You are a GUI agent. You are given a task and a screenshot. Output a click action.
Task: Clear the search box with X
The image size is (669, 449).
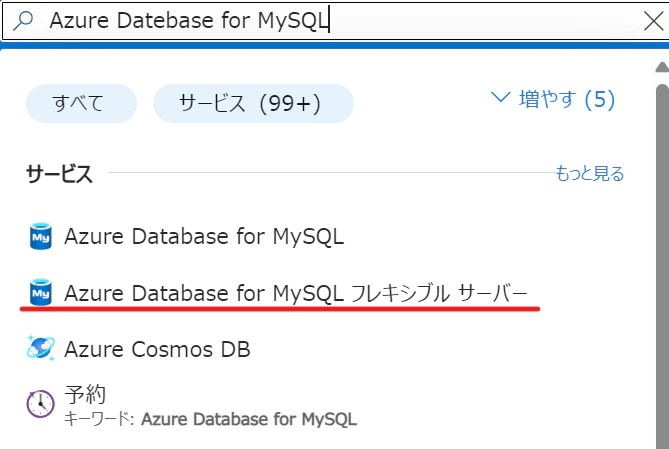(653, 21)
